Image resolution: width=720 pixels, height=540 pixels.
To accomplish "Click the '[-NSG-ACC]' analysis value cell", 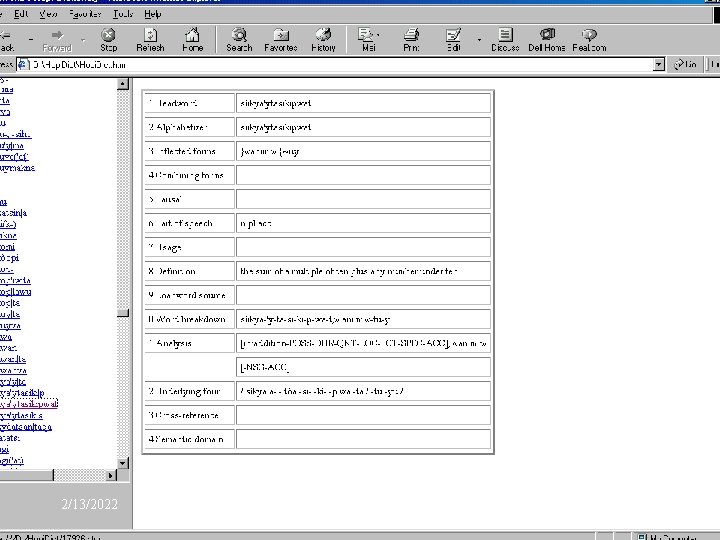I will pos(363,367).
